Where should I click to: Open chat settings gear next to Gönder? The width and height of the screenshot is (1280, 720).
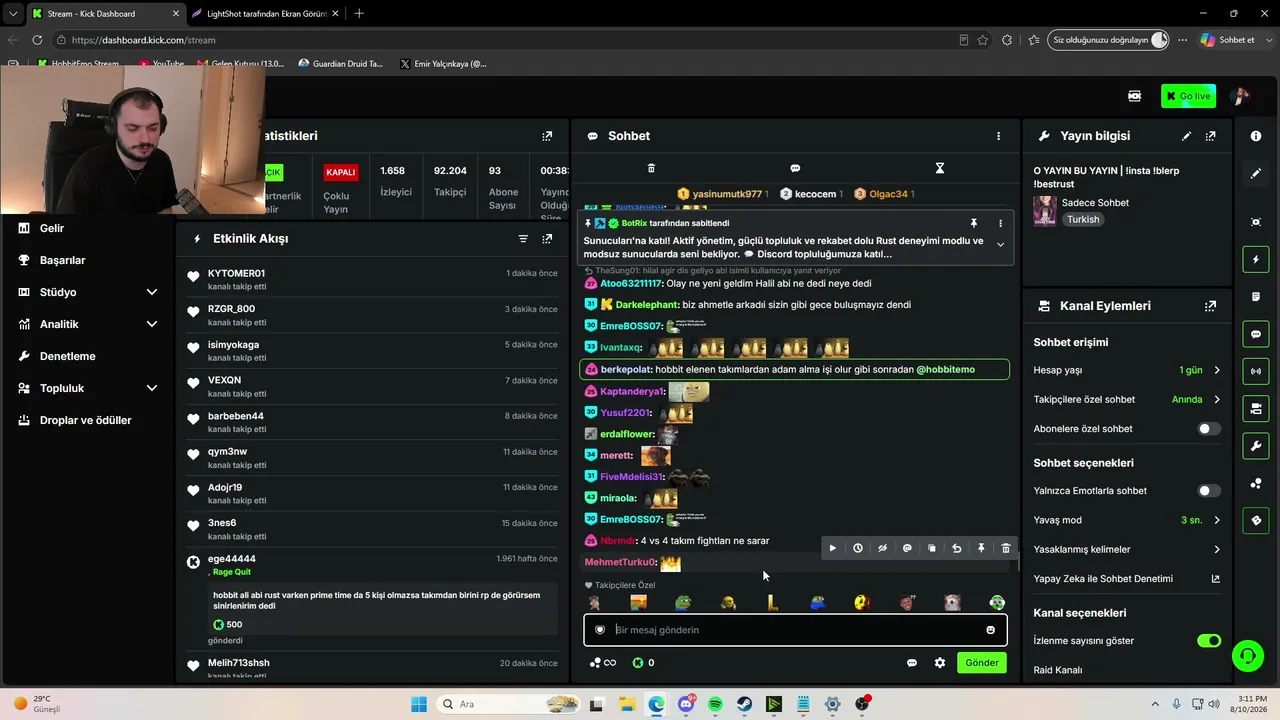click(940, 663)
